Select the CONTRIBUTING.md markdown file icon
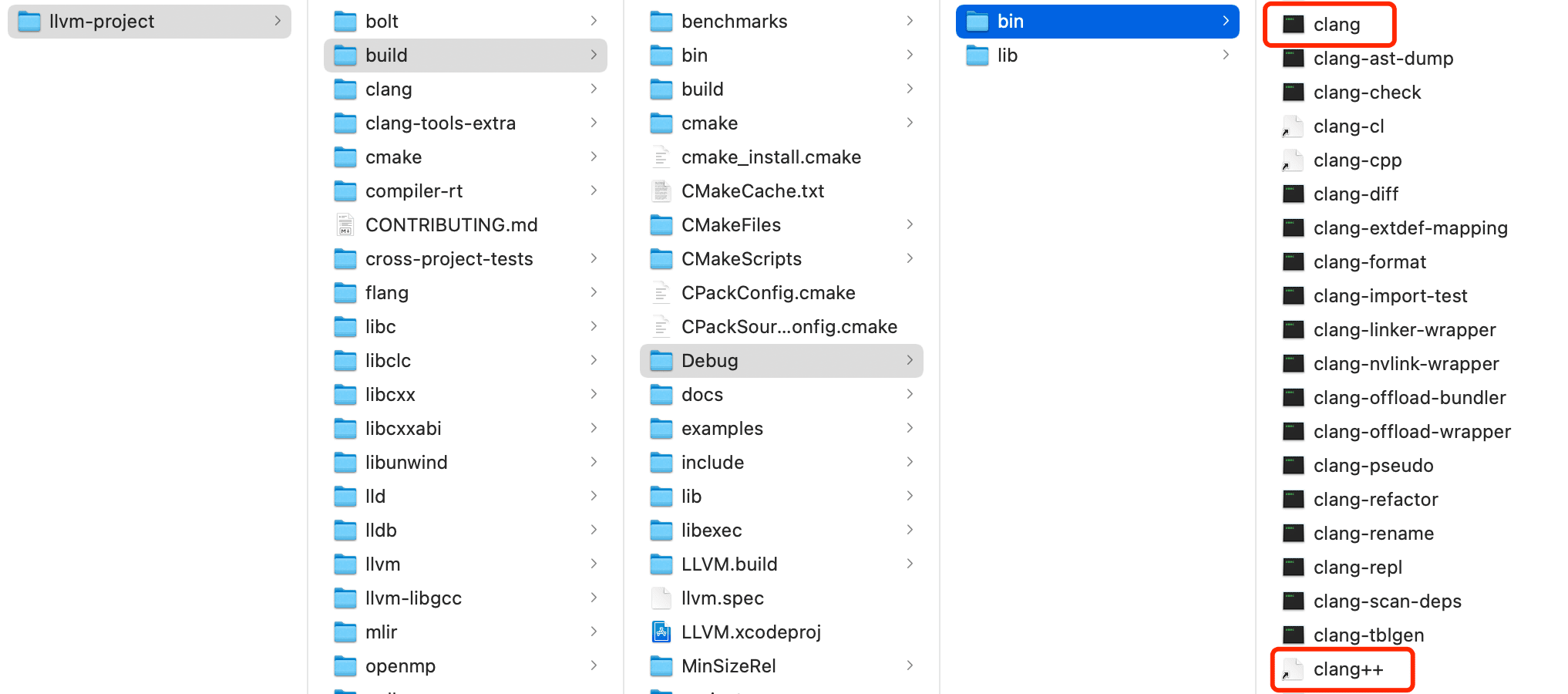Image resolution: width=1568 pixels, height=694 pixels. [345, 225]
